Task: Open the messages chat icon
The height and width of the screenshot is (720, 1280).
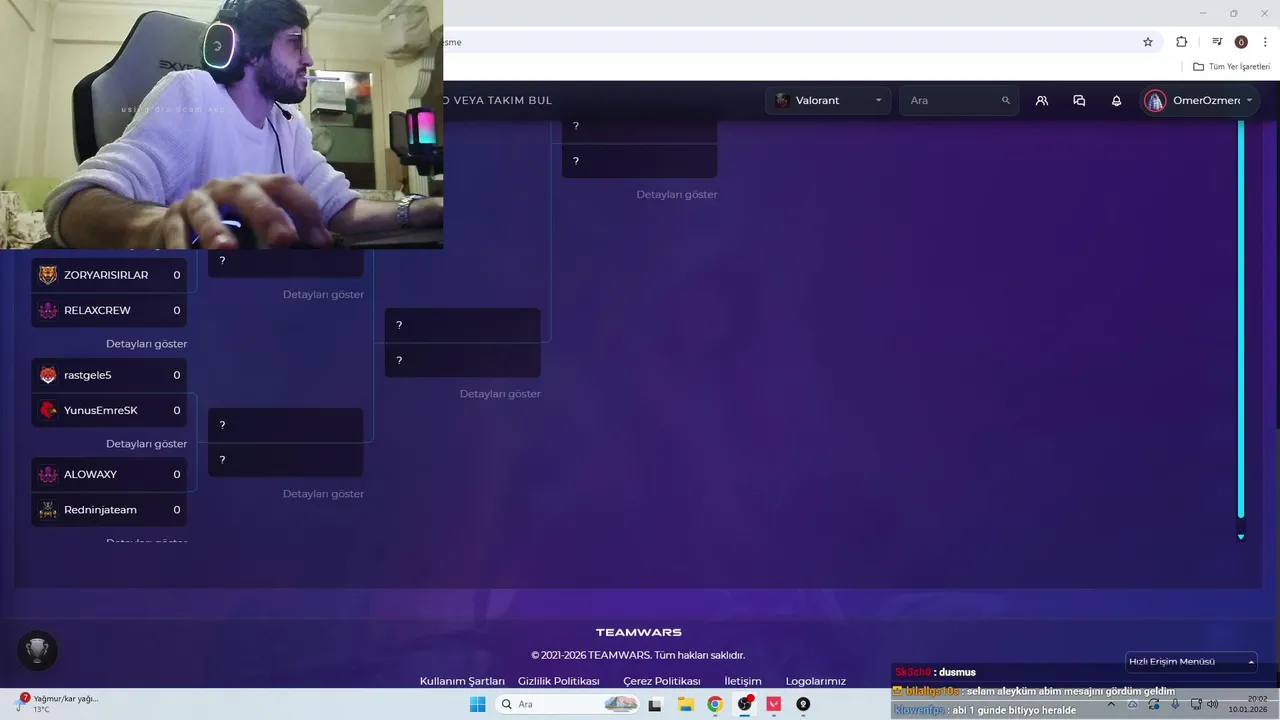Action: pyautogui.click(x=1079, y=100)
